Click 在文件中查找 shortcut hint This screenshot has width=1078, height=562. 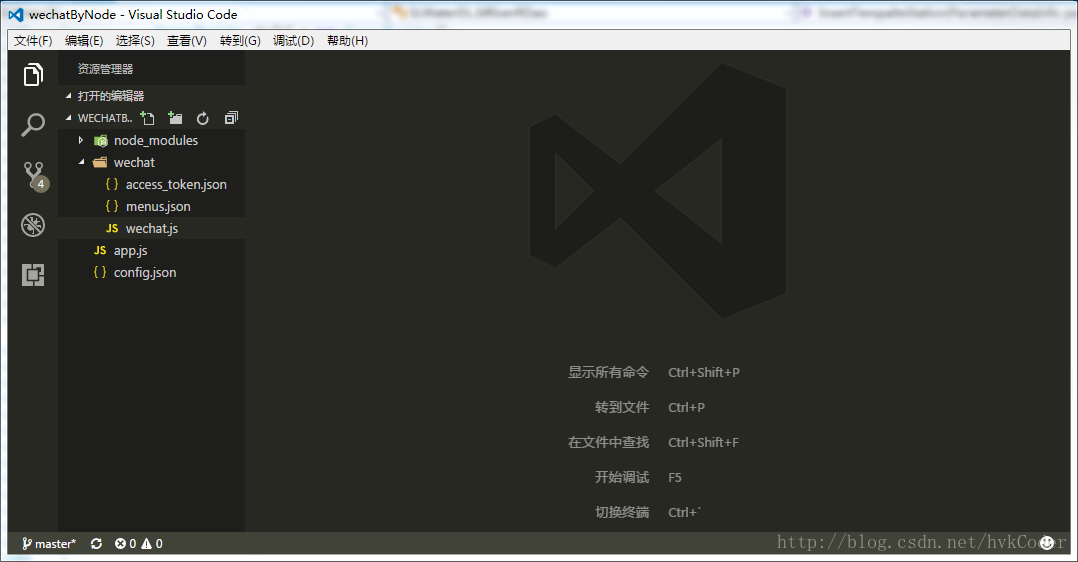click(608, 442)
